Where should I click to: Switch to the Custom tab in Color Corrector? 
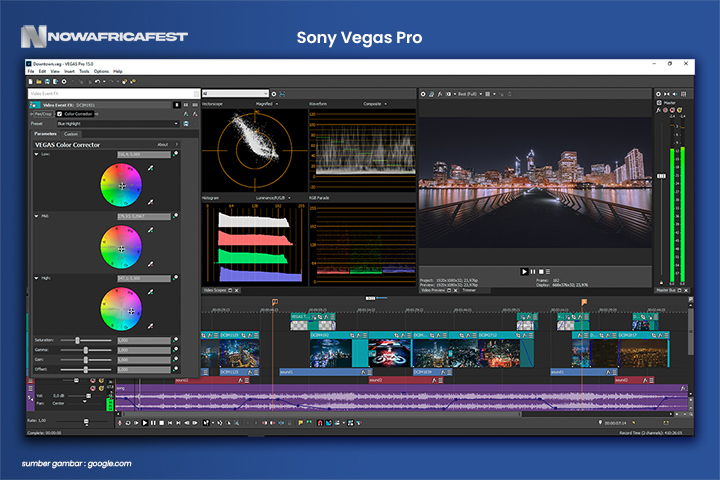point(71,134)
